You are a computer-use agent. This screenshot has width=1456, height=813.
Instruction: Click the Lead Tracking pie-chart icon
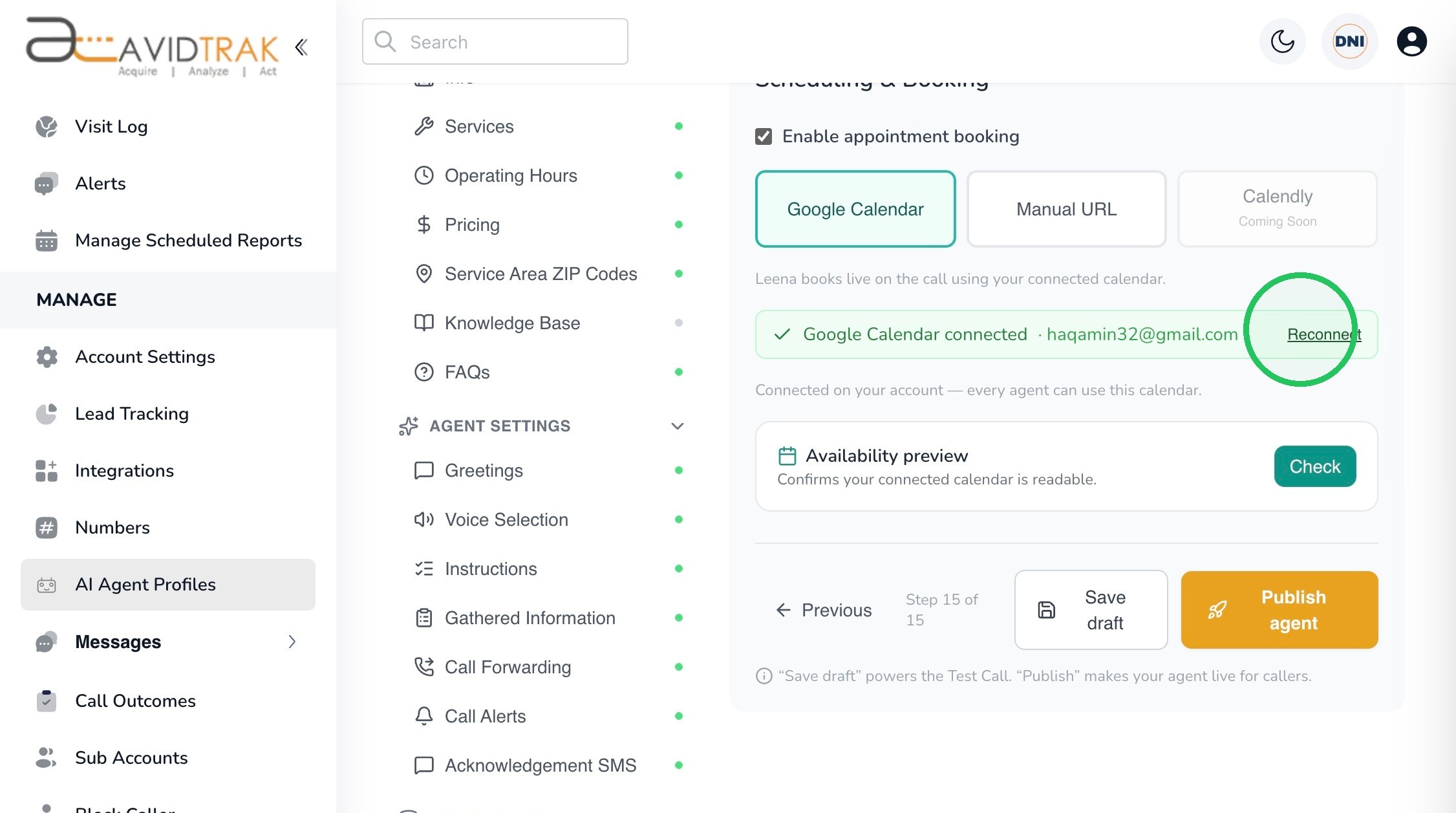(47, 414)
